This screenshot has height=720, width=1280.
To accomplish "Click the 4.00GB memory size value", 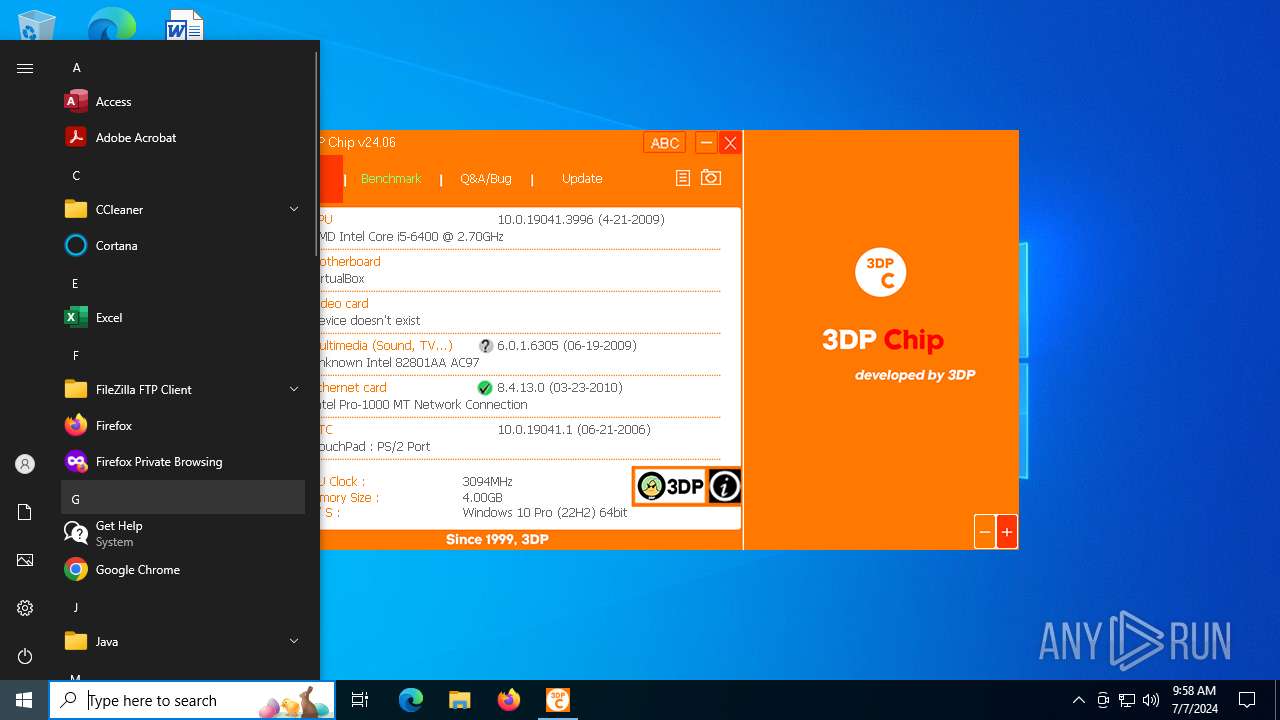I will pyautogui.click(x=483, y=497).
